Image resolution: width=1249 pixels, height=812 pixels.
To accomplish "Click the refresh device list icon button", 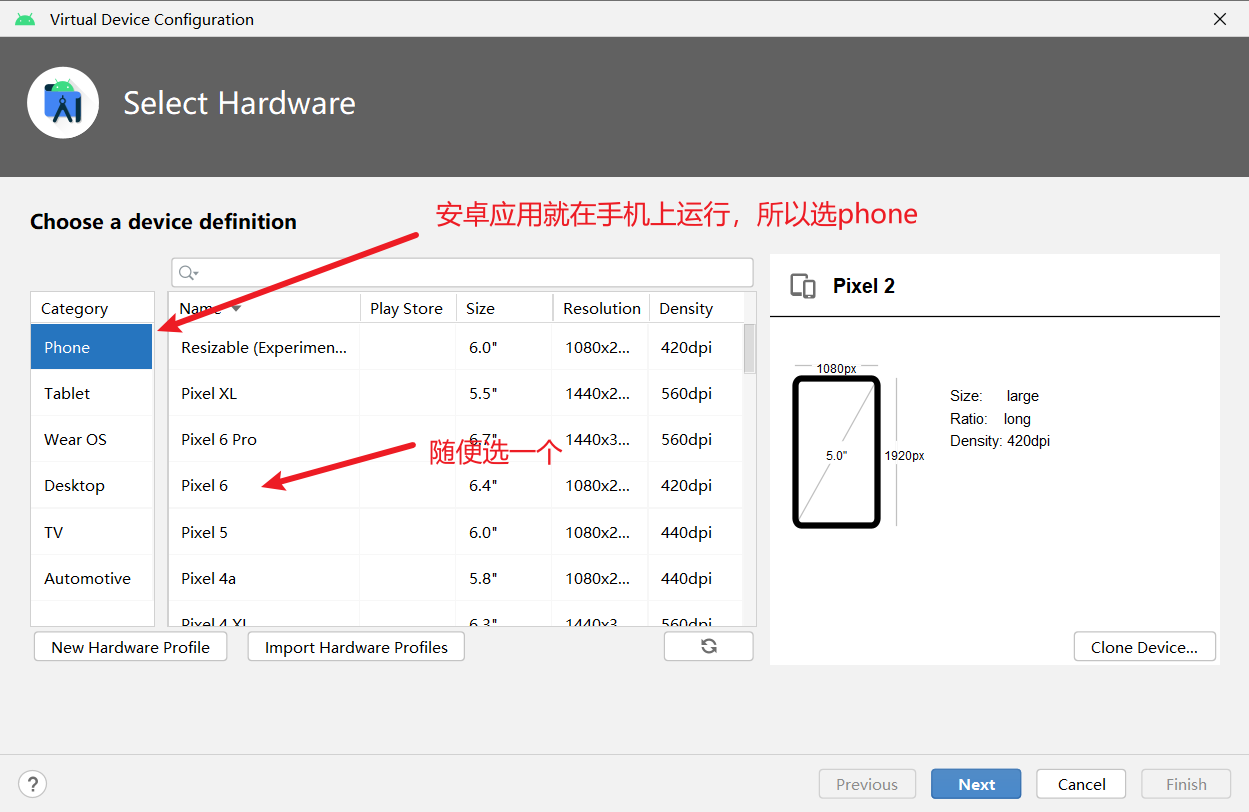I will tap(708, 646).
